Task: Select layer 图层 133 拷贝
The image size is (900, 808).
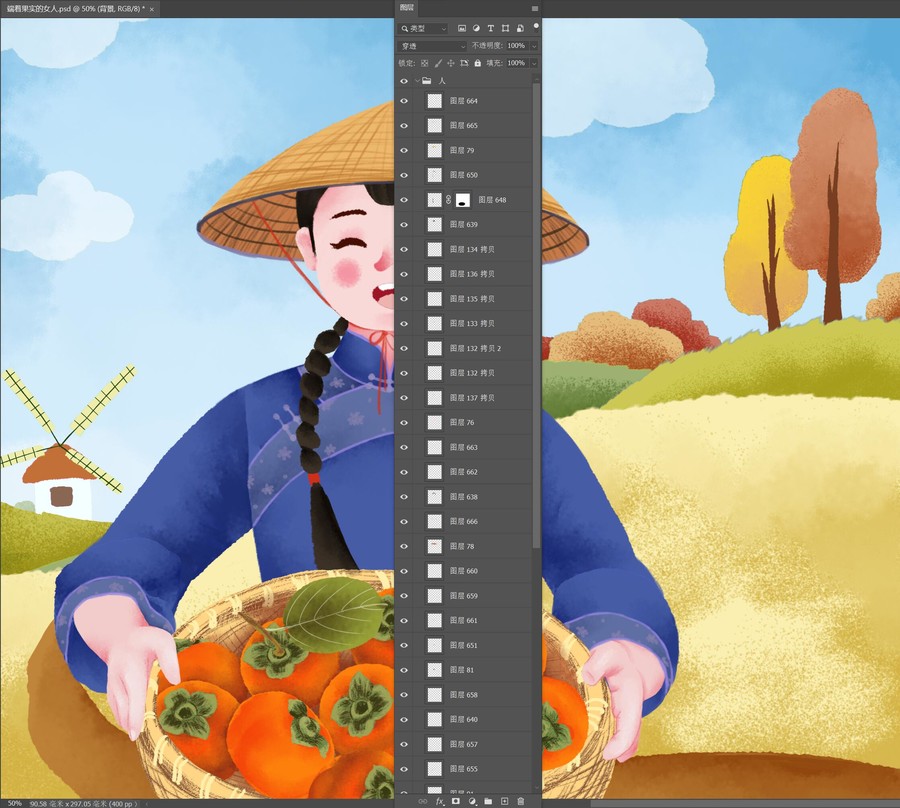Action: (464, 324)
